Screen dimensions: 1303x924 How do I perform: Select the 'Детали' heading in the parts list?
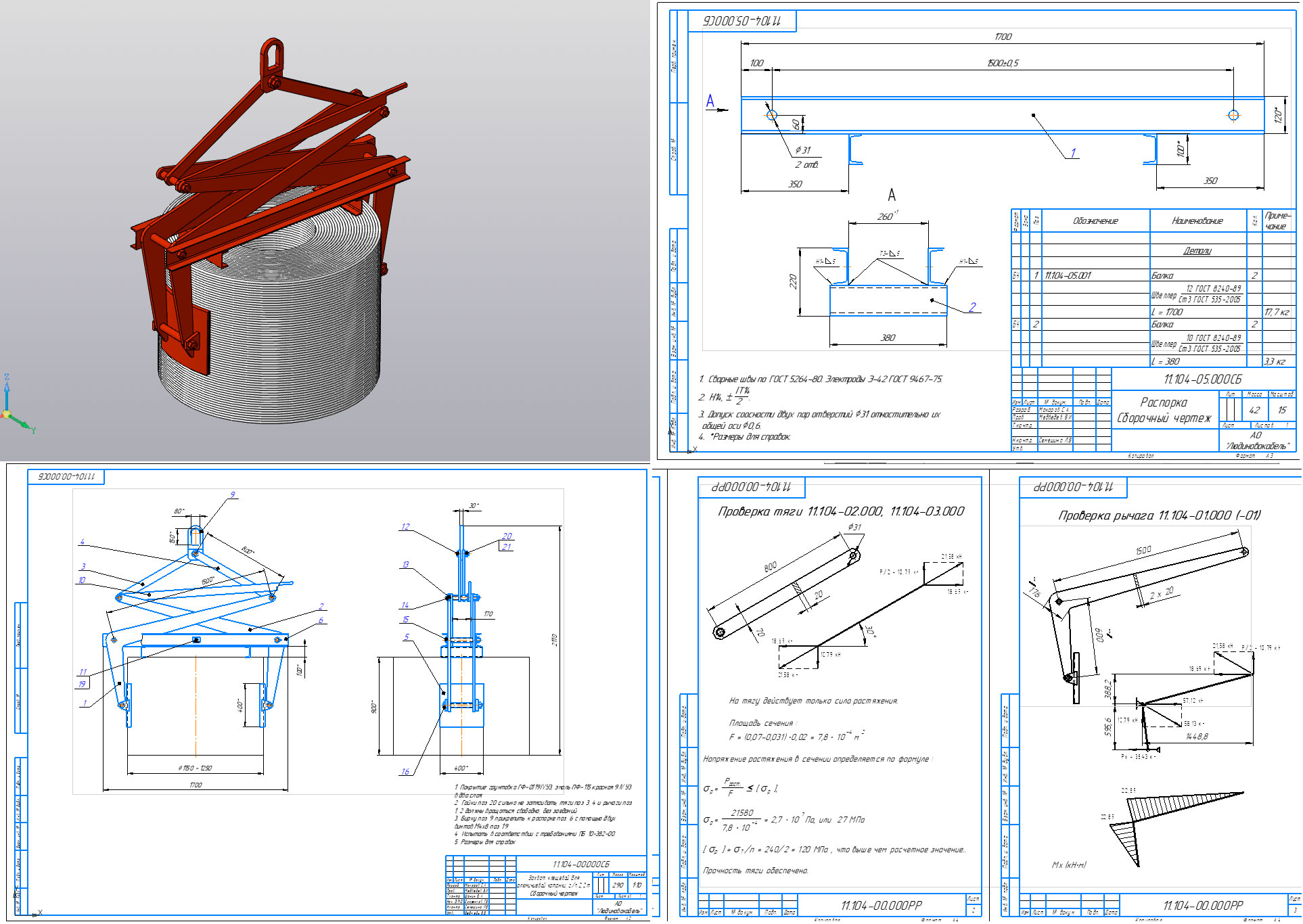(x=1197, y=250)
